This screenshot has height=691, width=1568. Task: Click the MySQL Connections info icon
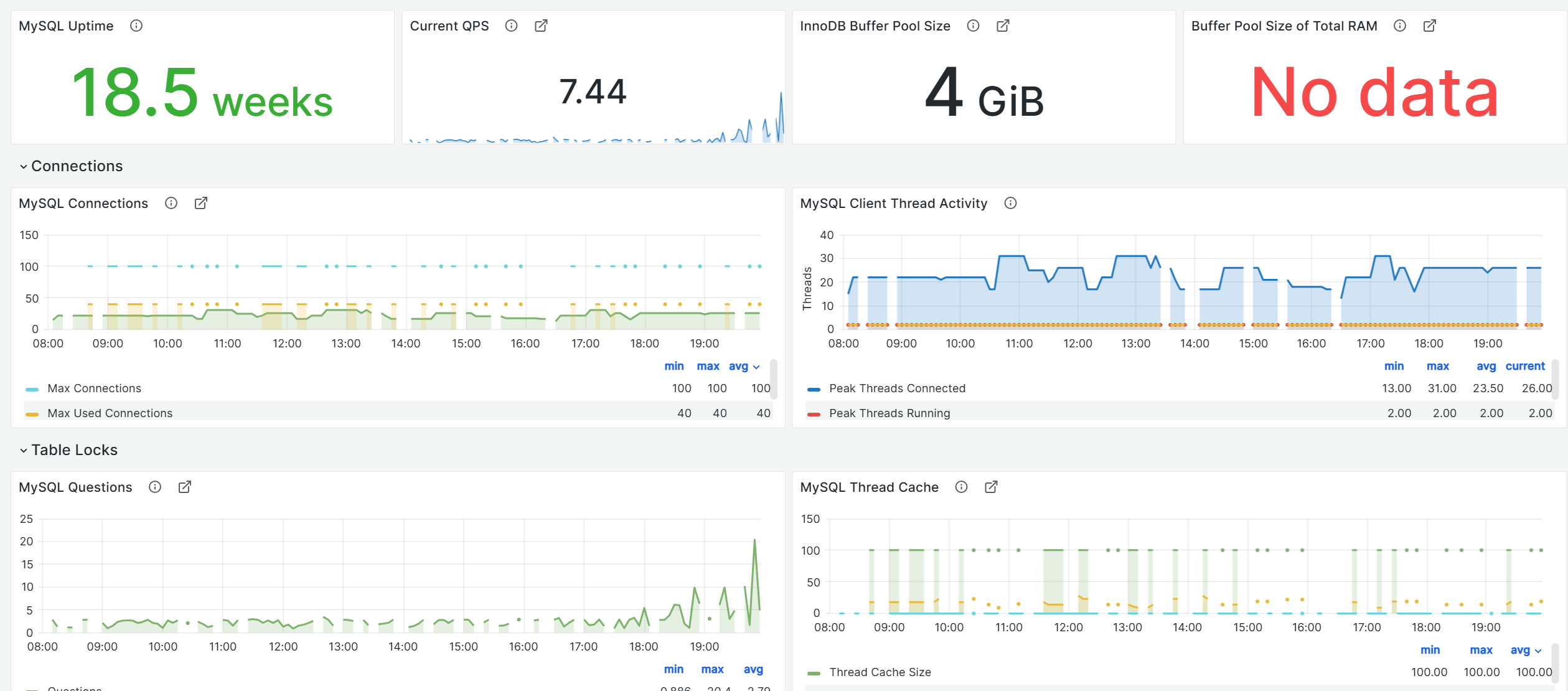pos(171,203)
